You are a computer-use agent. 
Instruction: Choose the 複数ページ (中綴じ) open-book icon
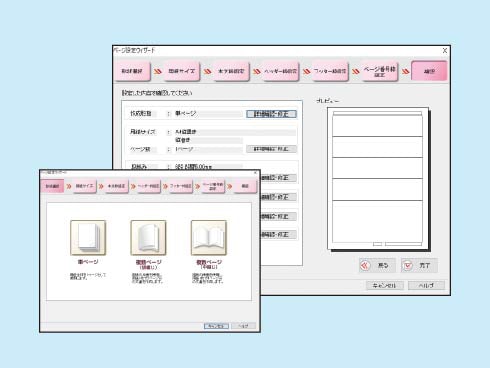209,238
